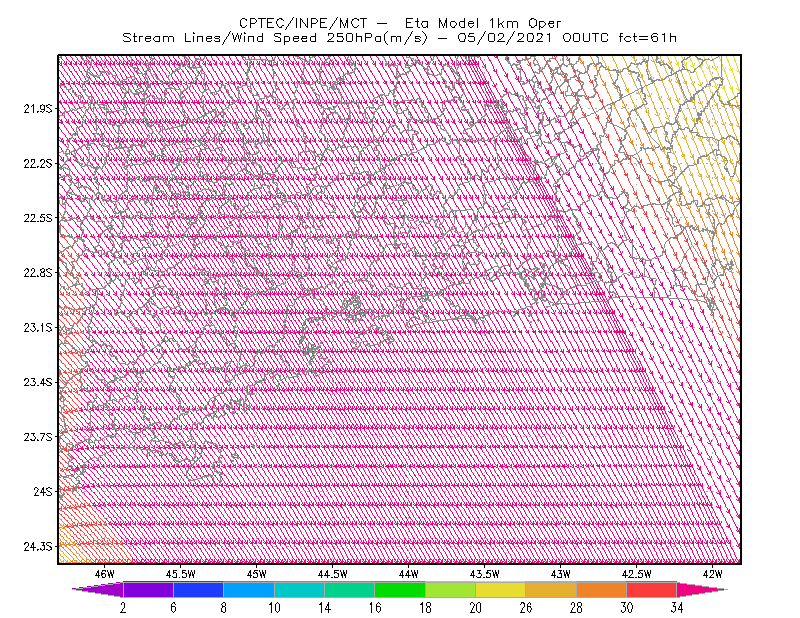This screenshot has width=800, height=618.
Task: Click the '43W' longitude label
Action: (x=561, y=574)
